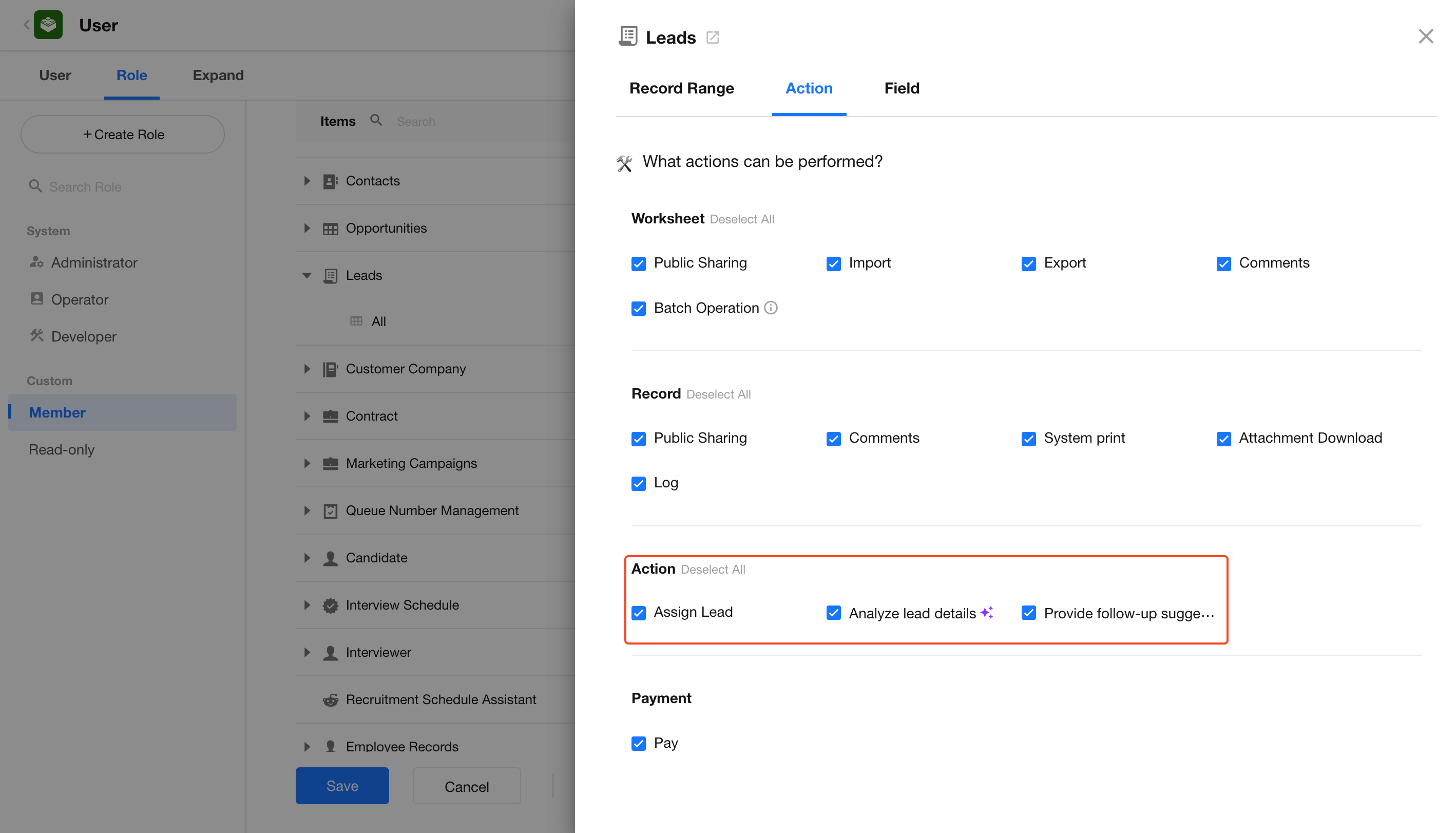Expand the Contacts tree item

tap(307, 181)
